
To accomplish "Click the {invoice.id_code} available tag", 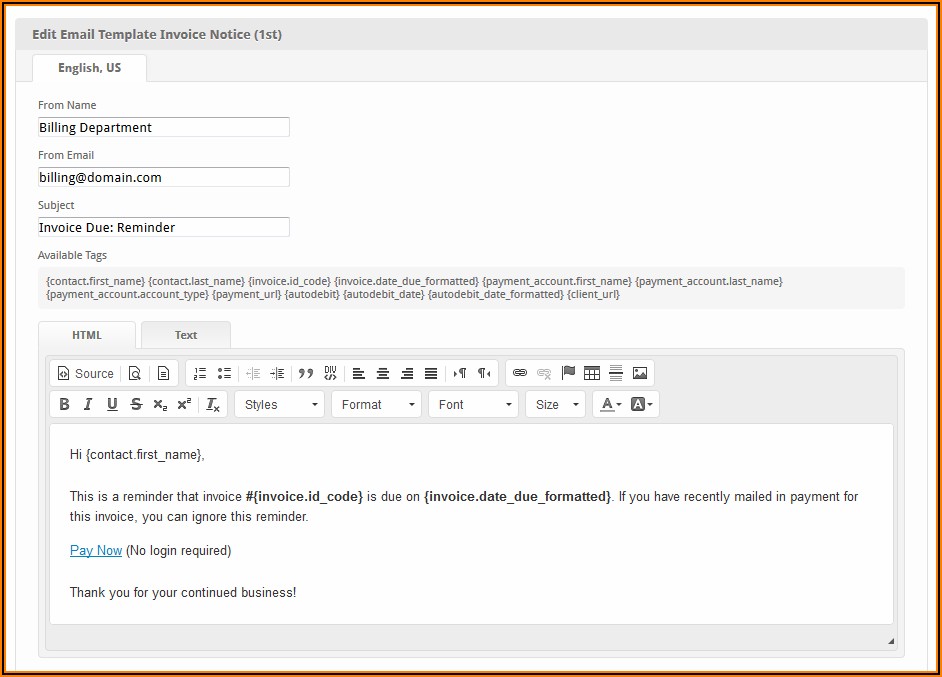I will pos(290,281).
